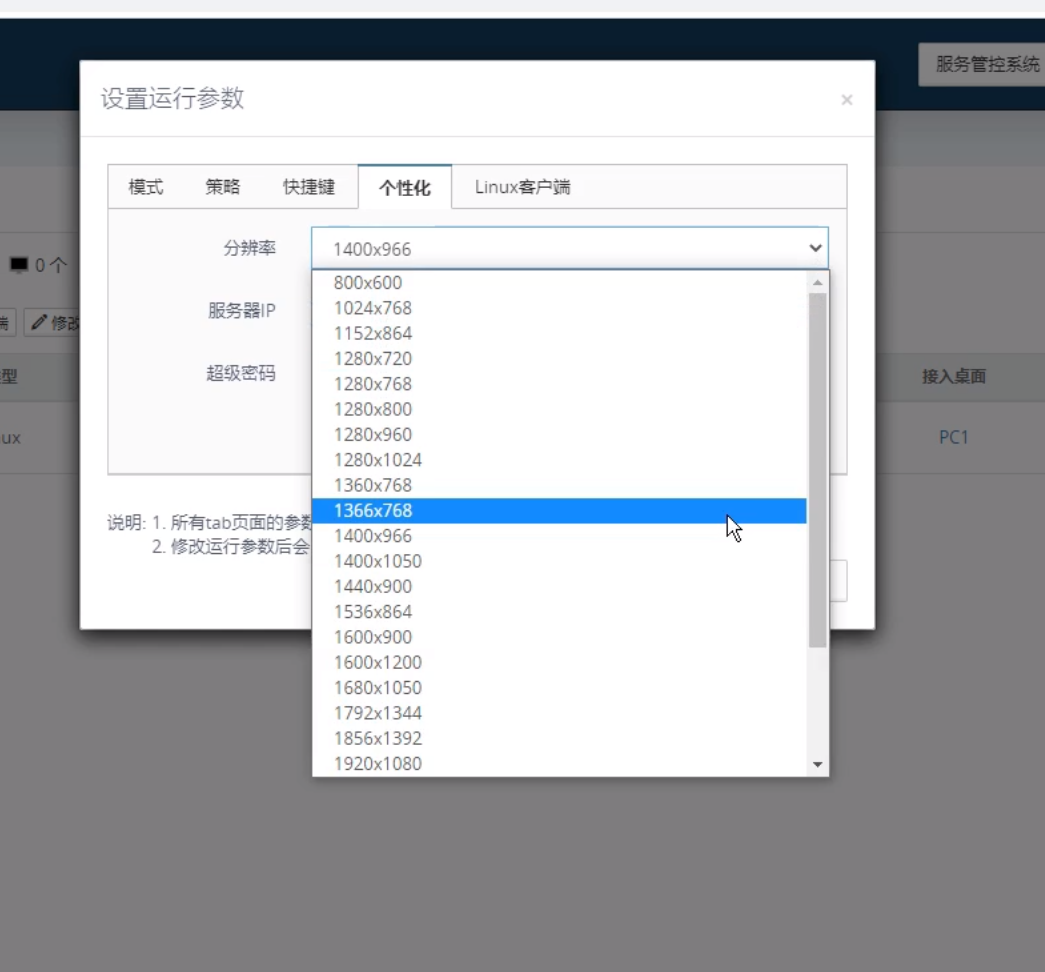Pick the 1920x1080 resolution option
The height and width of the screenshot is (972, 1045).
pos(377,764)
